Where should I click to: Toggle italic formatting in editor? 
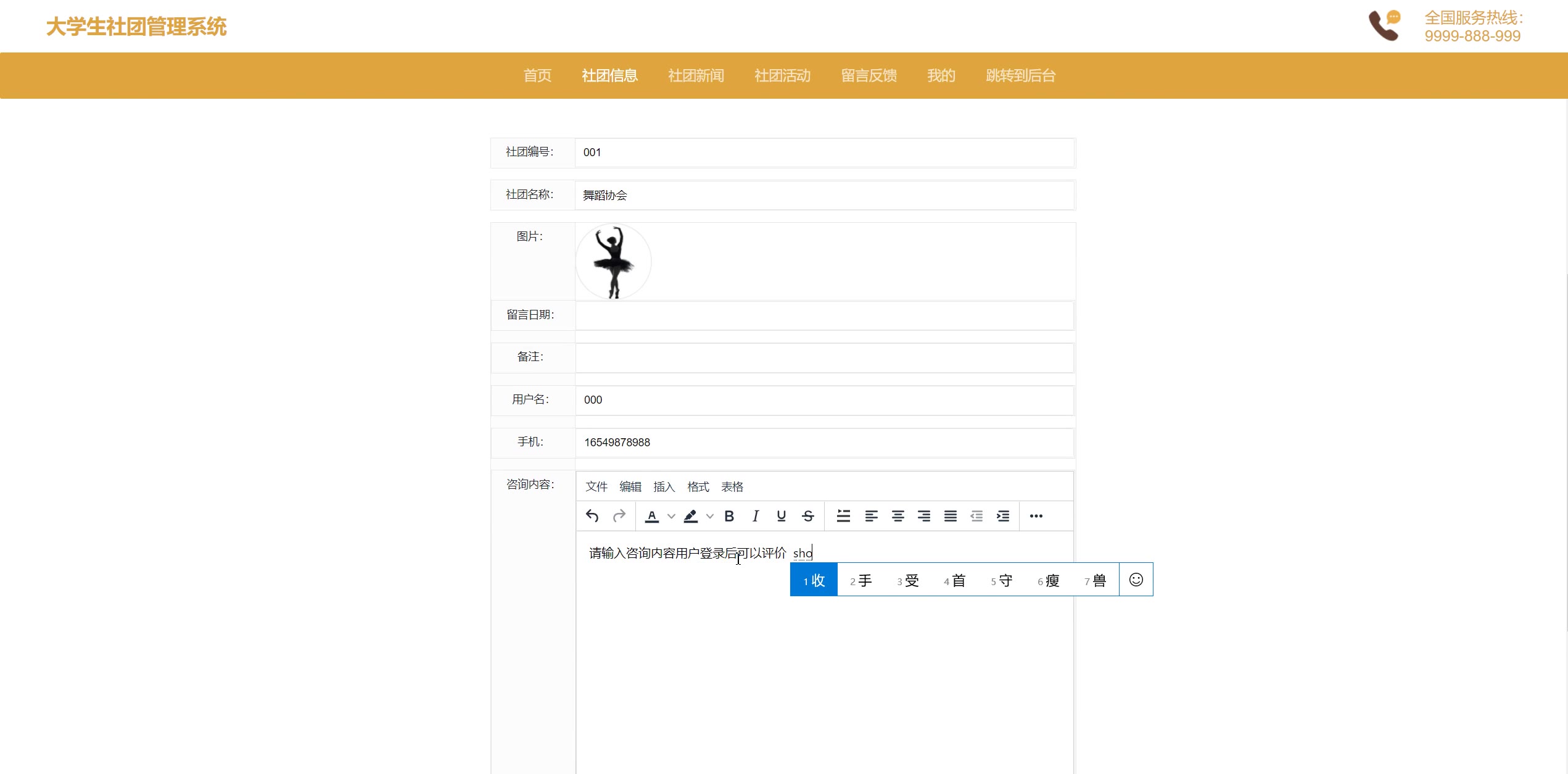755,516
